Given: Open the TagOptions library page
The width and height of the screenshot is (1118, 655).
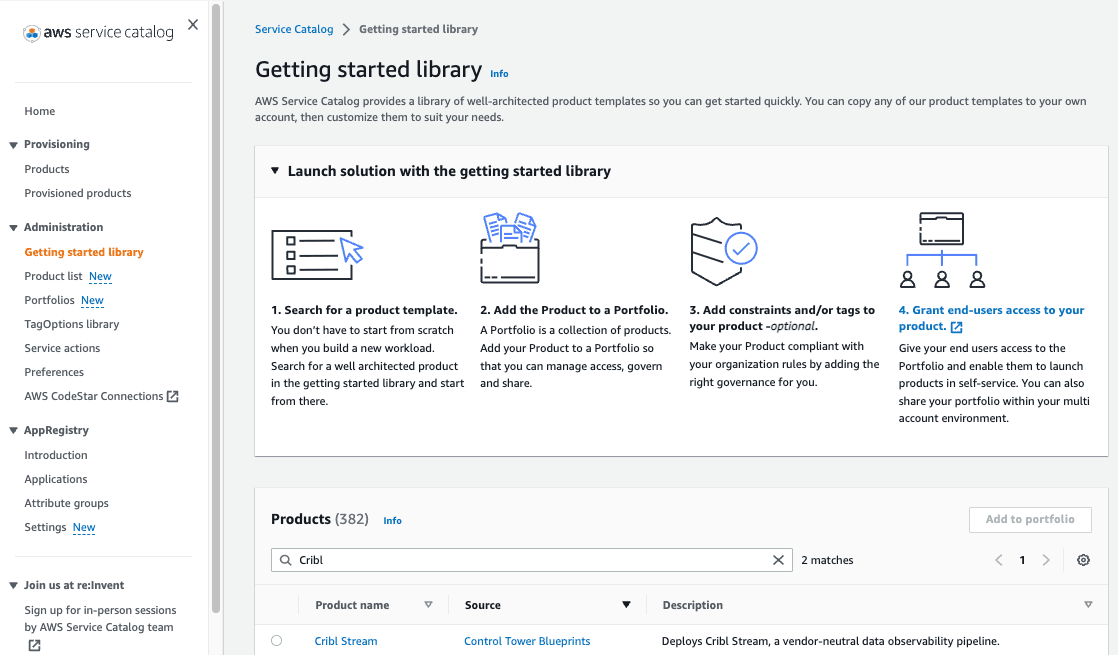Looking at the screenshot, I should tap(71, 324).
